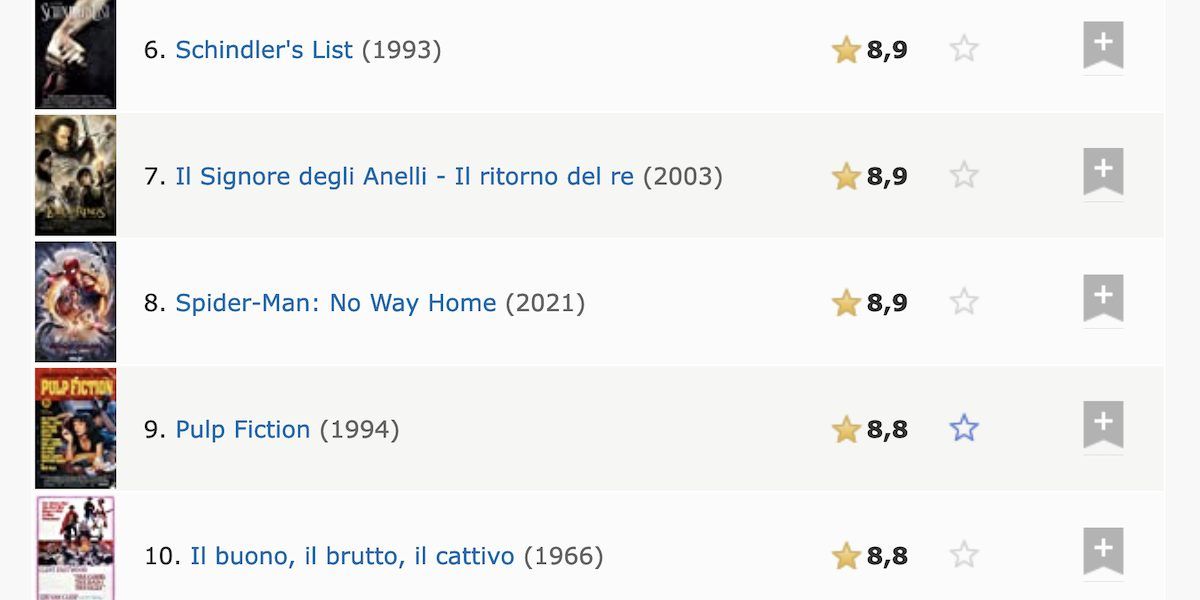Open Il buono, il brutto, il cattivo link
The width and height of the screenshot is (1200, 600).
click(x=352, y=556)
